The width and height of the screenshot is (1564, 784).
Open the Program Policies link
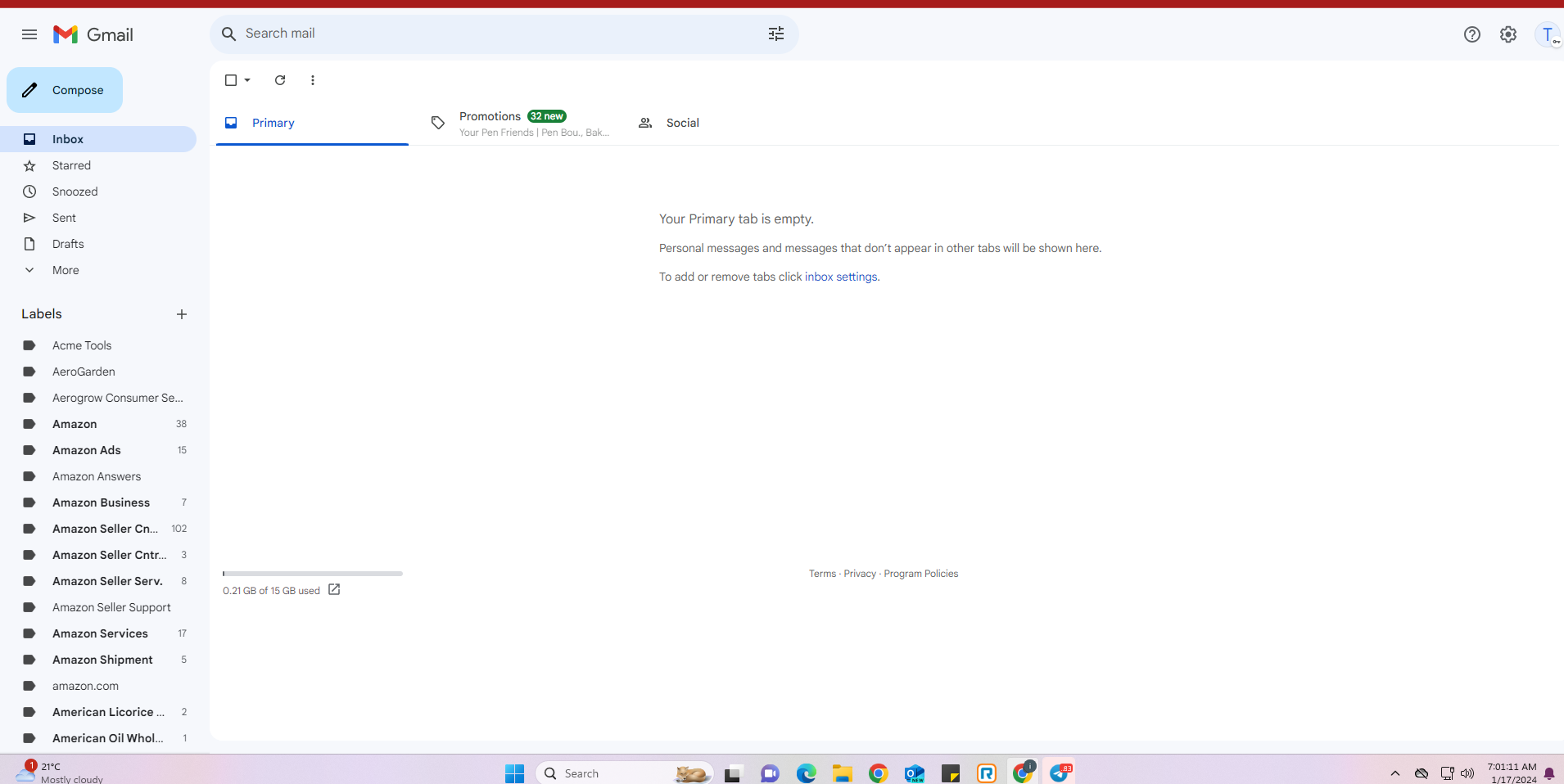[x=921, y=574]
